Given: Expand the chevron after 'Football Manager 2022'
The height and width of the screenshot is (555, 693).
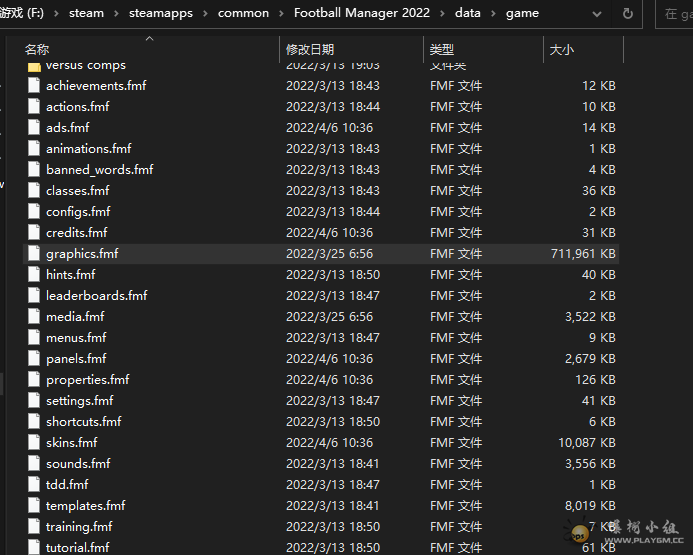Looking at the screenshot, I should tap(442, 14).
